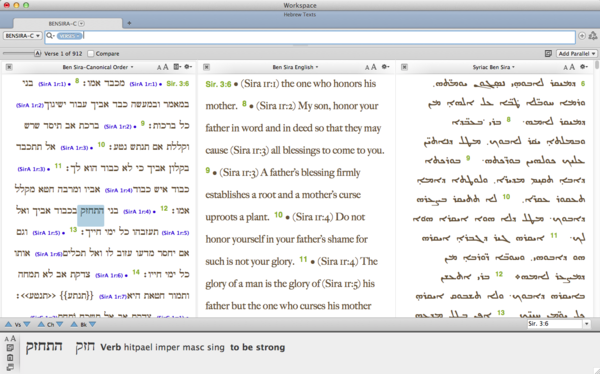Screen dimensions: 600x374
Task: Click the Sir. 3:6 go-to verse box
Action: 555,324
